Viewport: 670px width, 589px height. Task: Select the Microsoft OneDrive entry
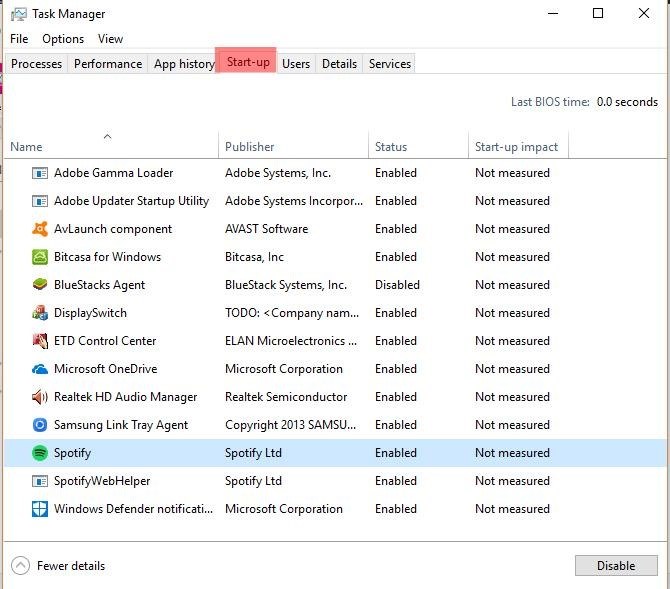tap(106, 369)
